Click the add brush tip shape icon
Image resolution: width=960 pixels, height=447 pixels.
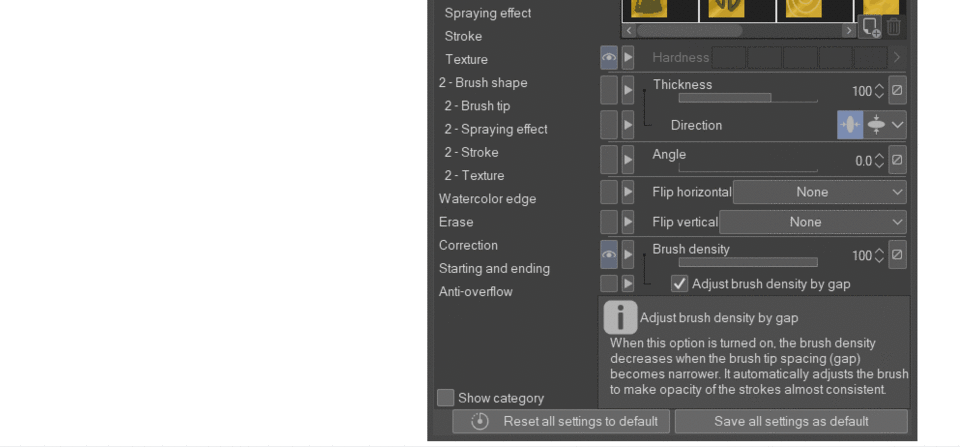point(871,27)
